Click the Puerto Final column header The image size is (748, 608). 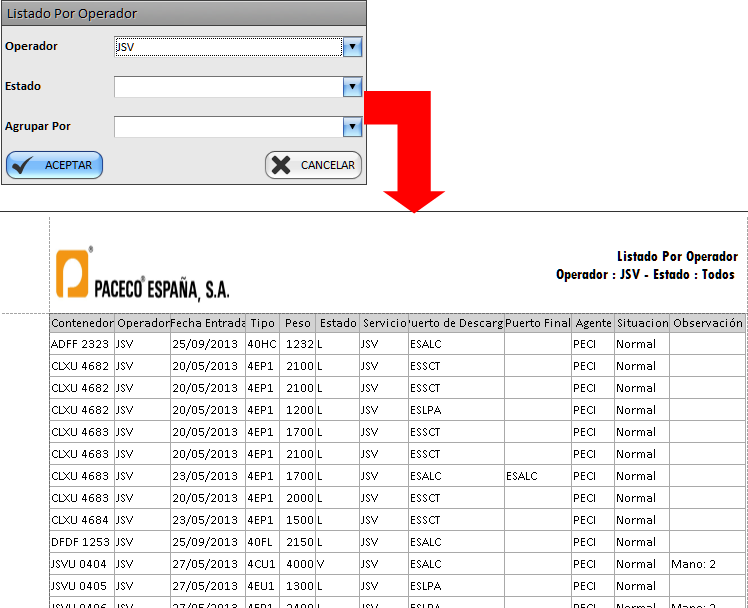[538, 323]
